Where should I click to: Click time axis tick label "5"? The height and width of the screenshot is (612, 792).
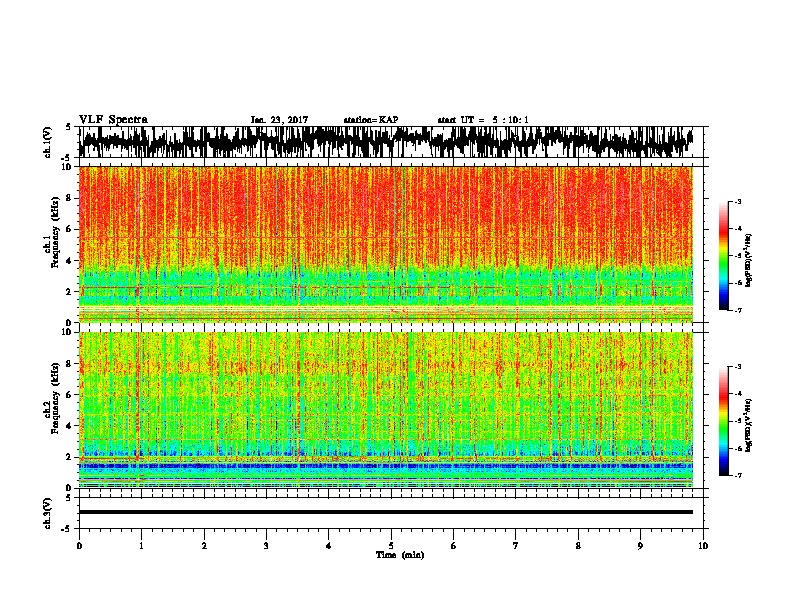pyautogui.click(x=391, y=545)
